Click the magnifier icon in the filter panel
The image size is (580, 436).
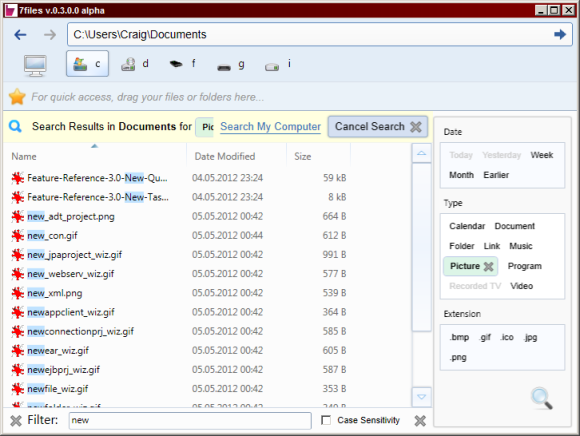(x=542, y=398)
